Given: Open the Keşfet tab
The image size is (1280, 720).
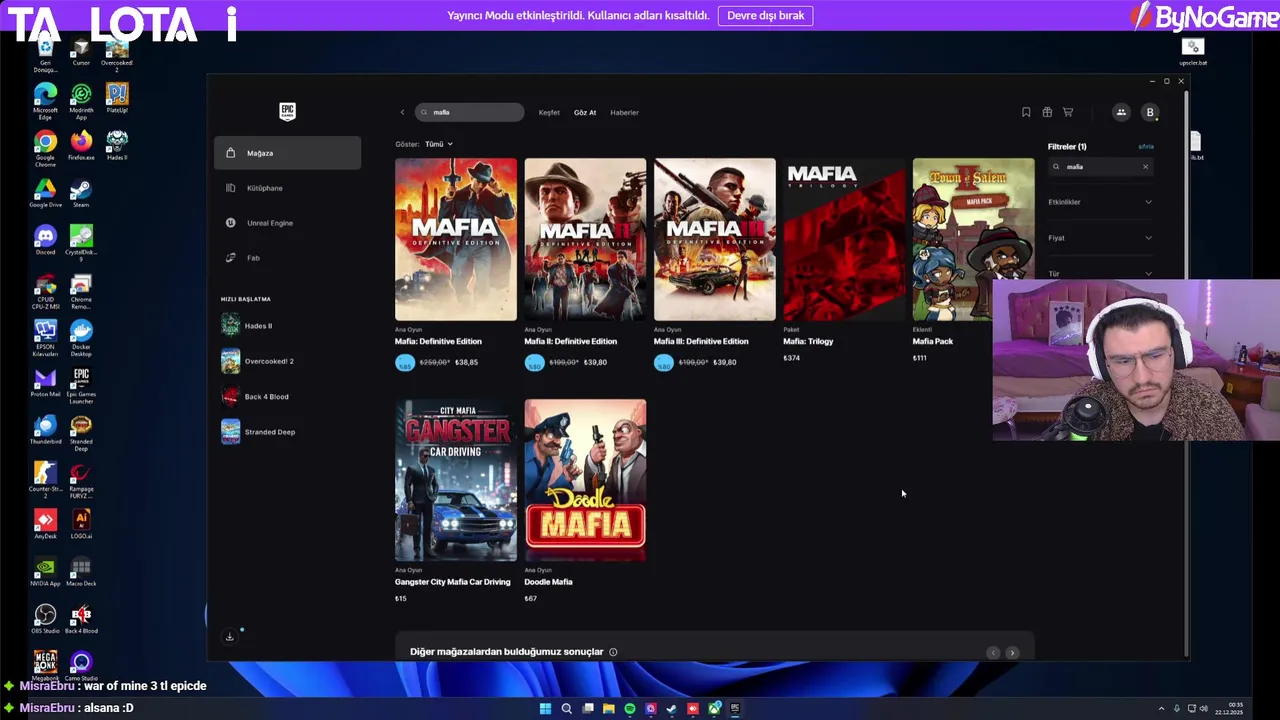Looking at the screenshot, I should (x=549, y=112).
